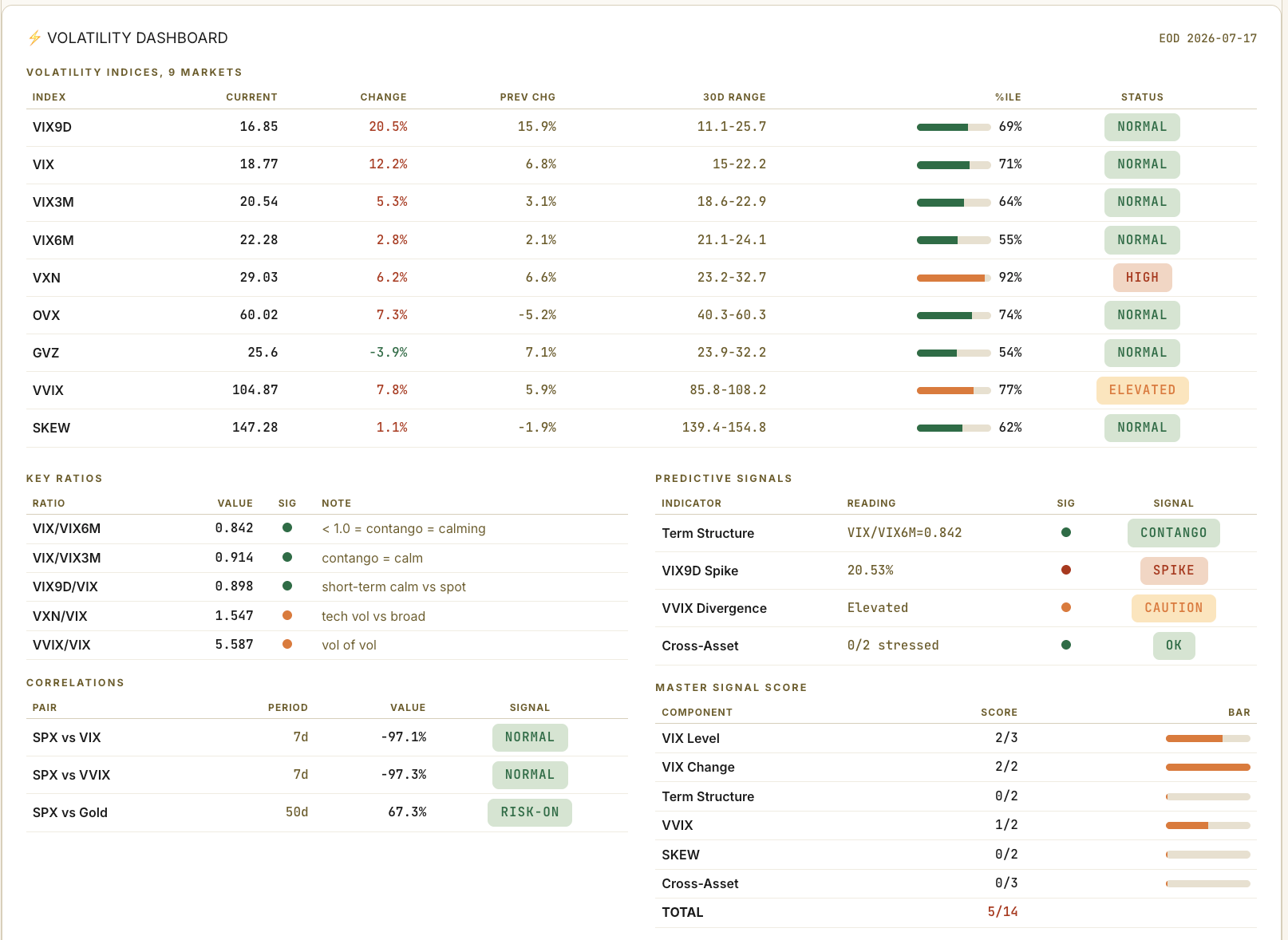The height and width of the screenshot is (940, 1288).
Task: Click the TOTAL score 5/14
Action: tap(1002, 912)
